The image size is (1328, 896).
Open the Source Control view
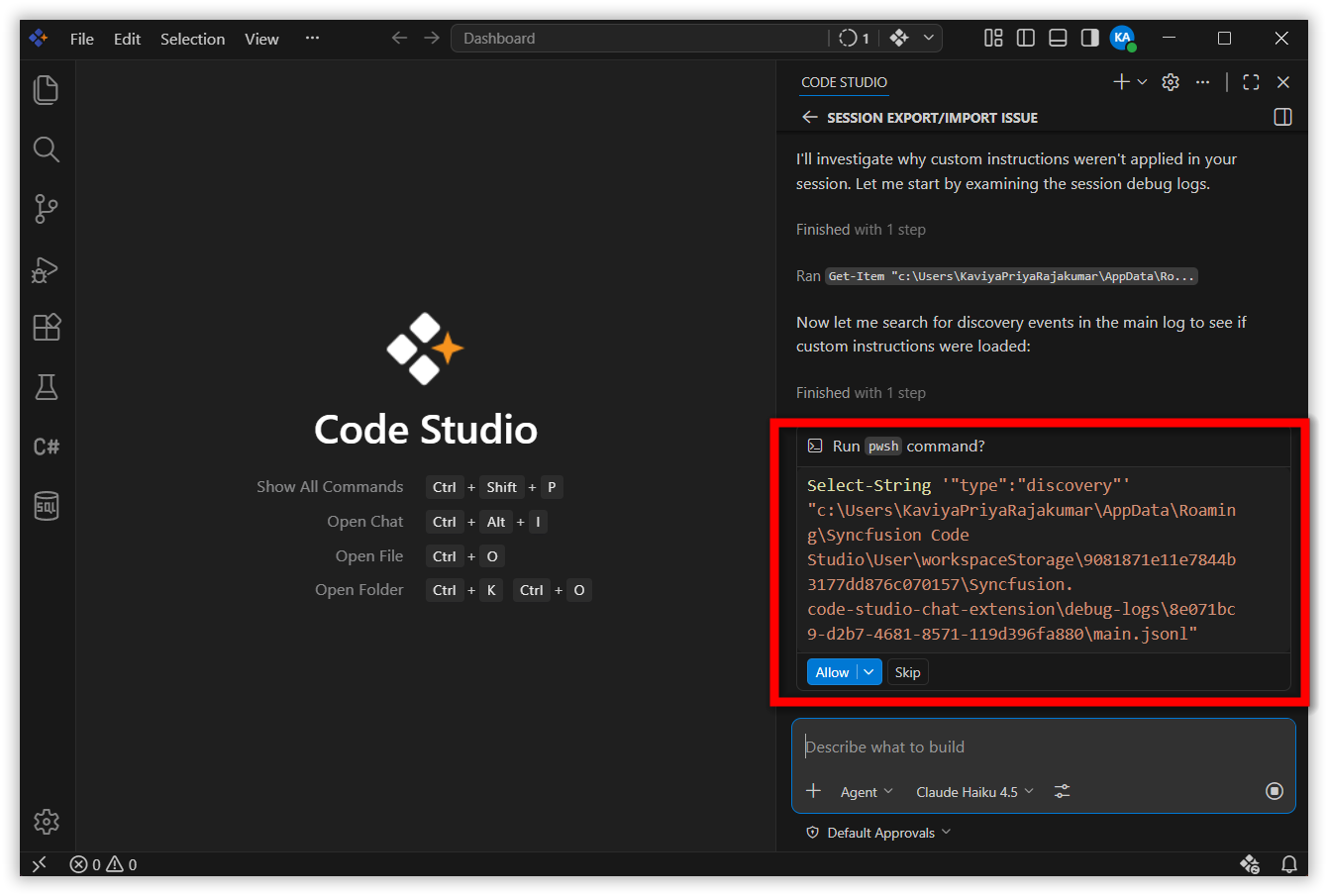(x=47, y=209)
